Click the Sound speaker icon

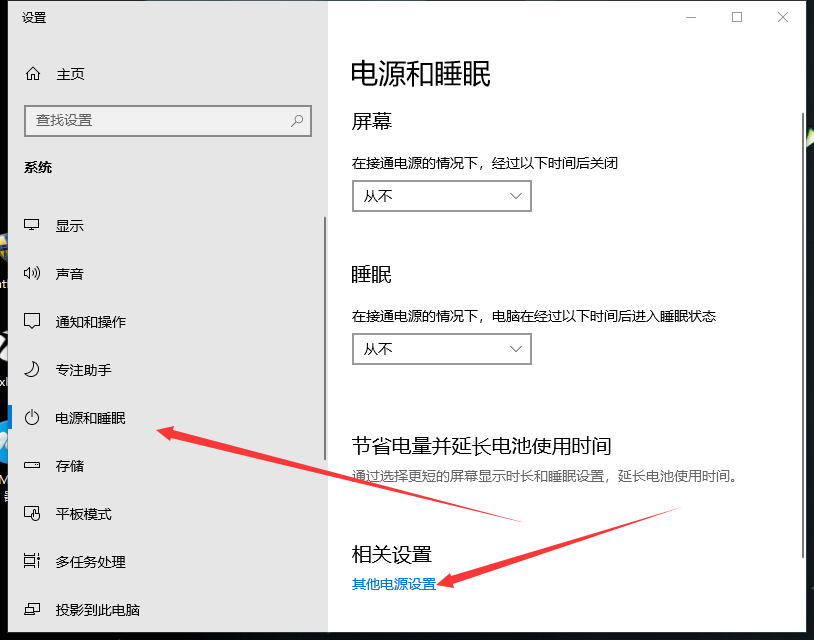[32, 273]
